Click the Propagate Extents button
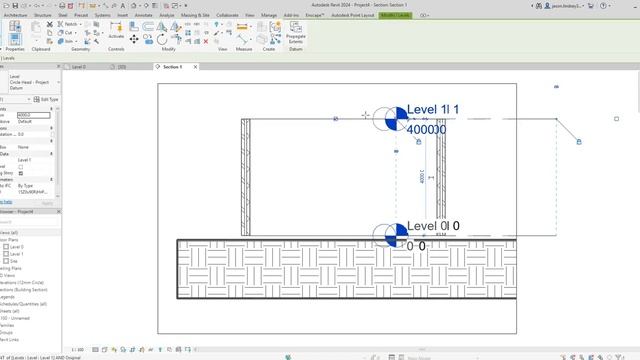 point(296,33)
